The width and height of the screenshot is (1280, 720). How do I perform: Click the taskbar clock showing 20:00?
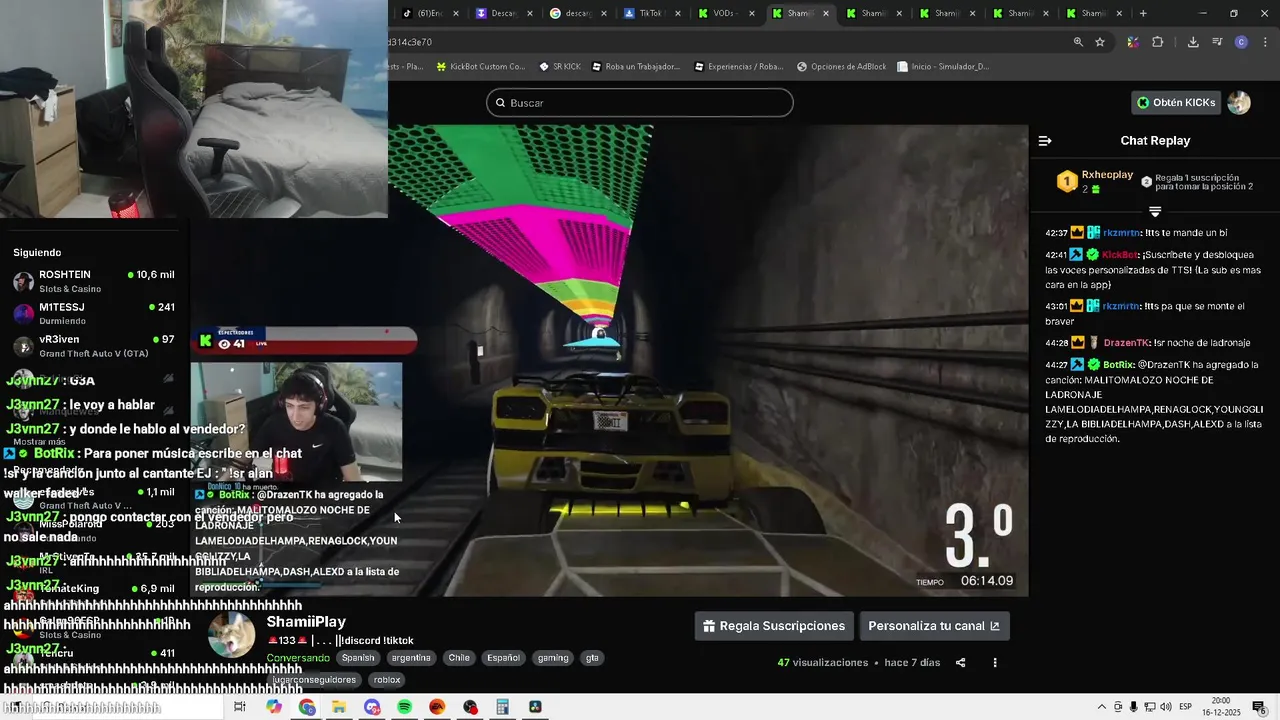point(1221,707)
